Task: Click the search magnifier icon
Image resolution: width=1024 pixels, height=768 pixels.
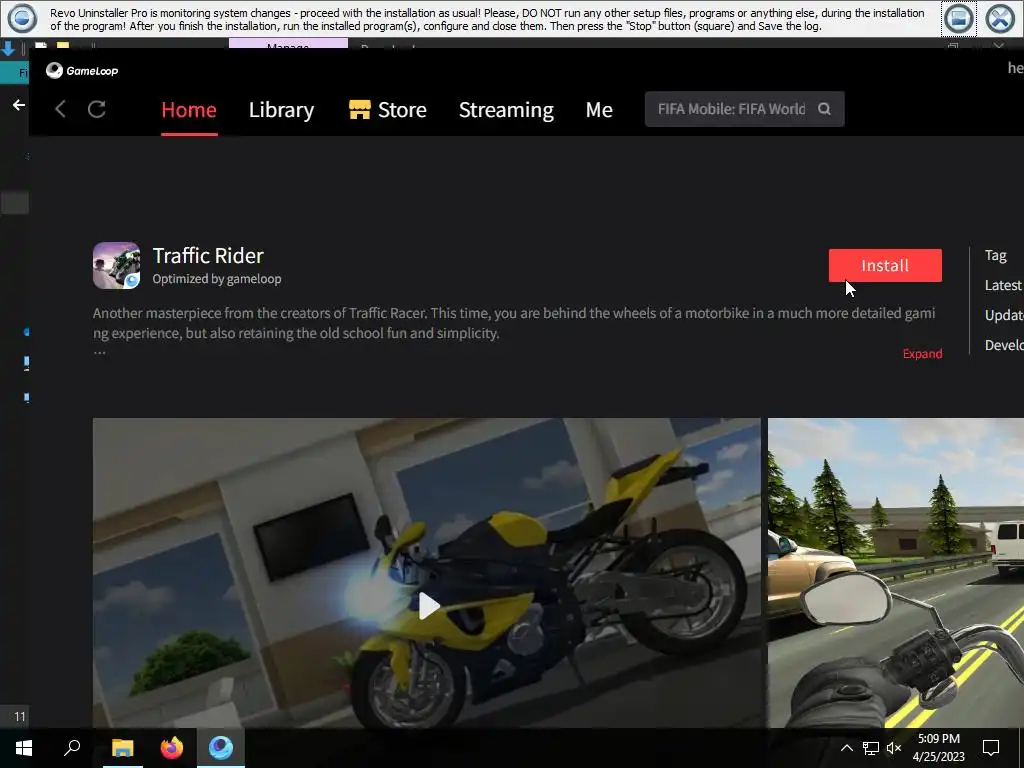Action: coord(824,109)
